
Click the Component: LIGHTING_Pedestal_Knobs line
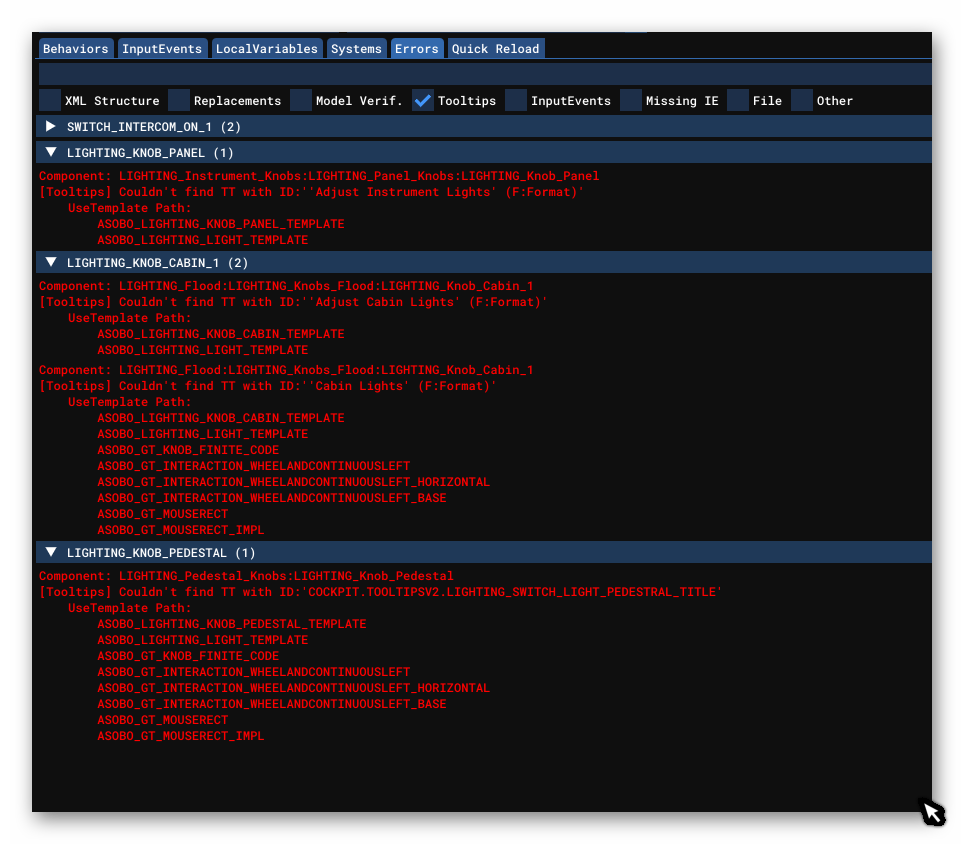coord(246,576)
